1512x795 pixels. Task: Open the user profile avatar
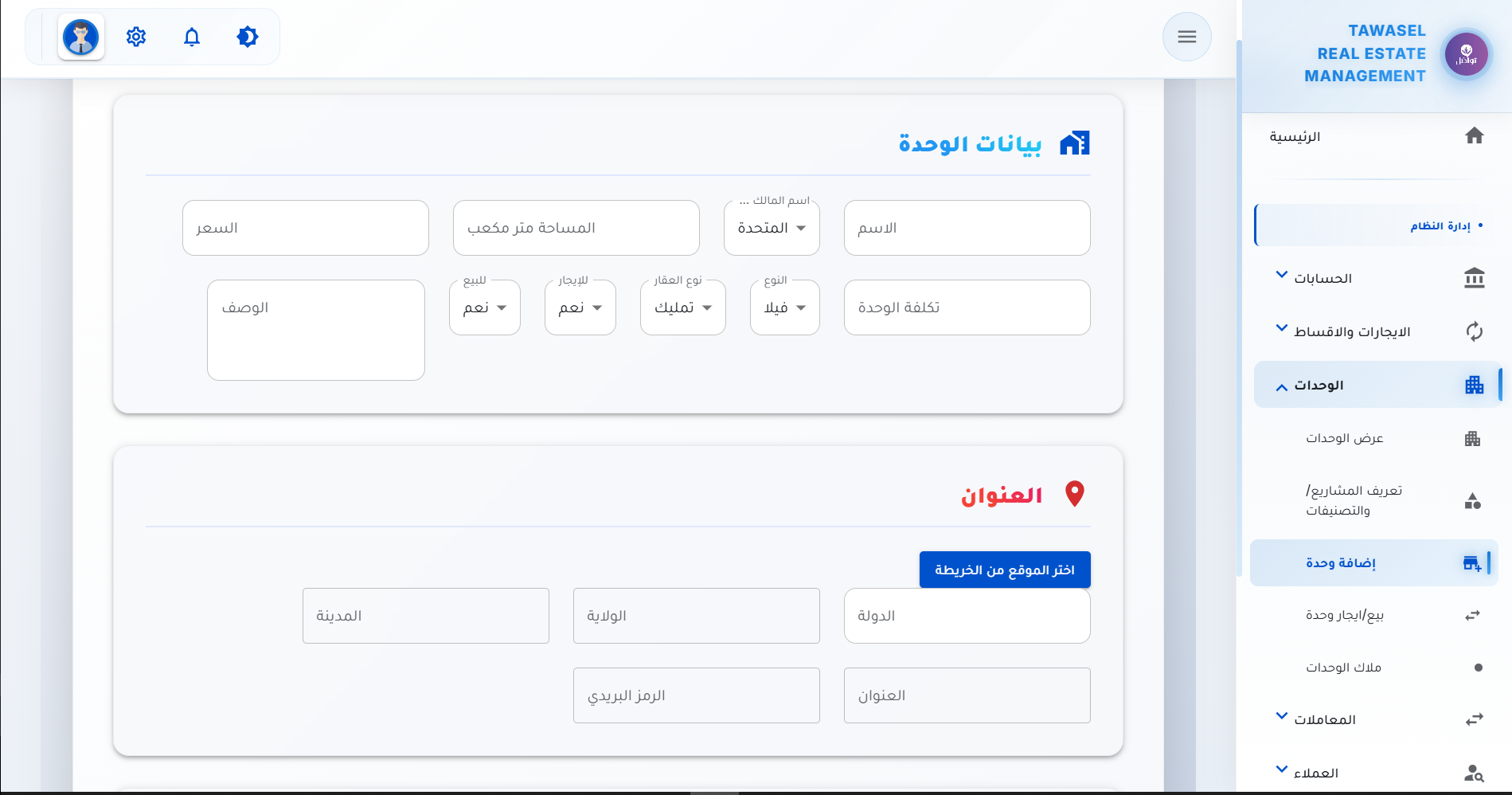81,37
